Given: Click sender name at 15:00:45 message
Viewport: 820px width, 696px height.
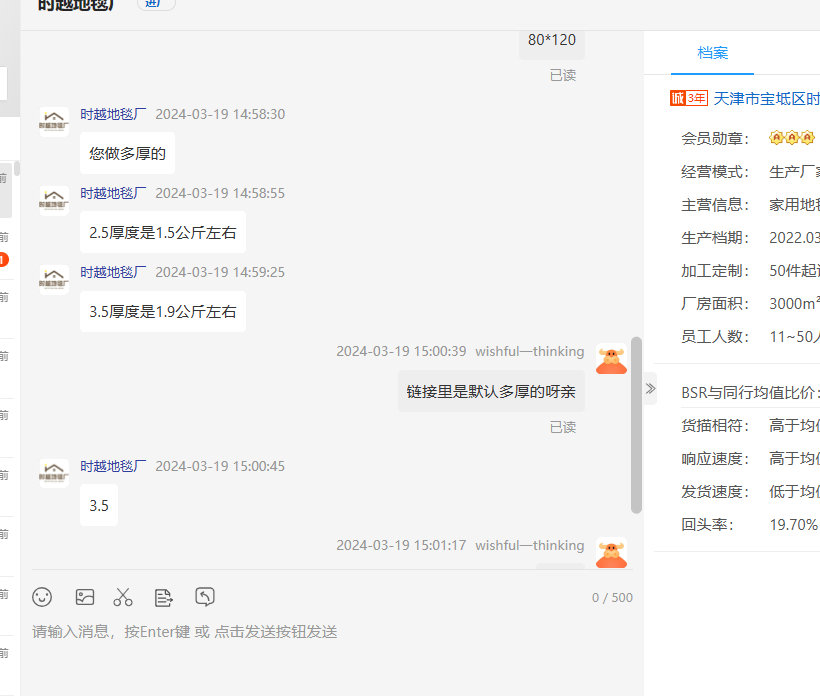Looking at the screenshot, I should tap(113, 466).
